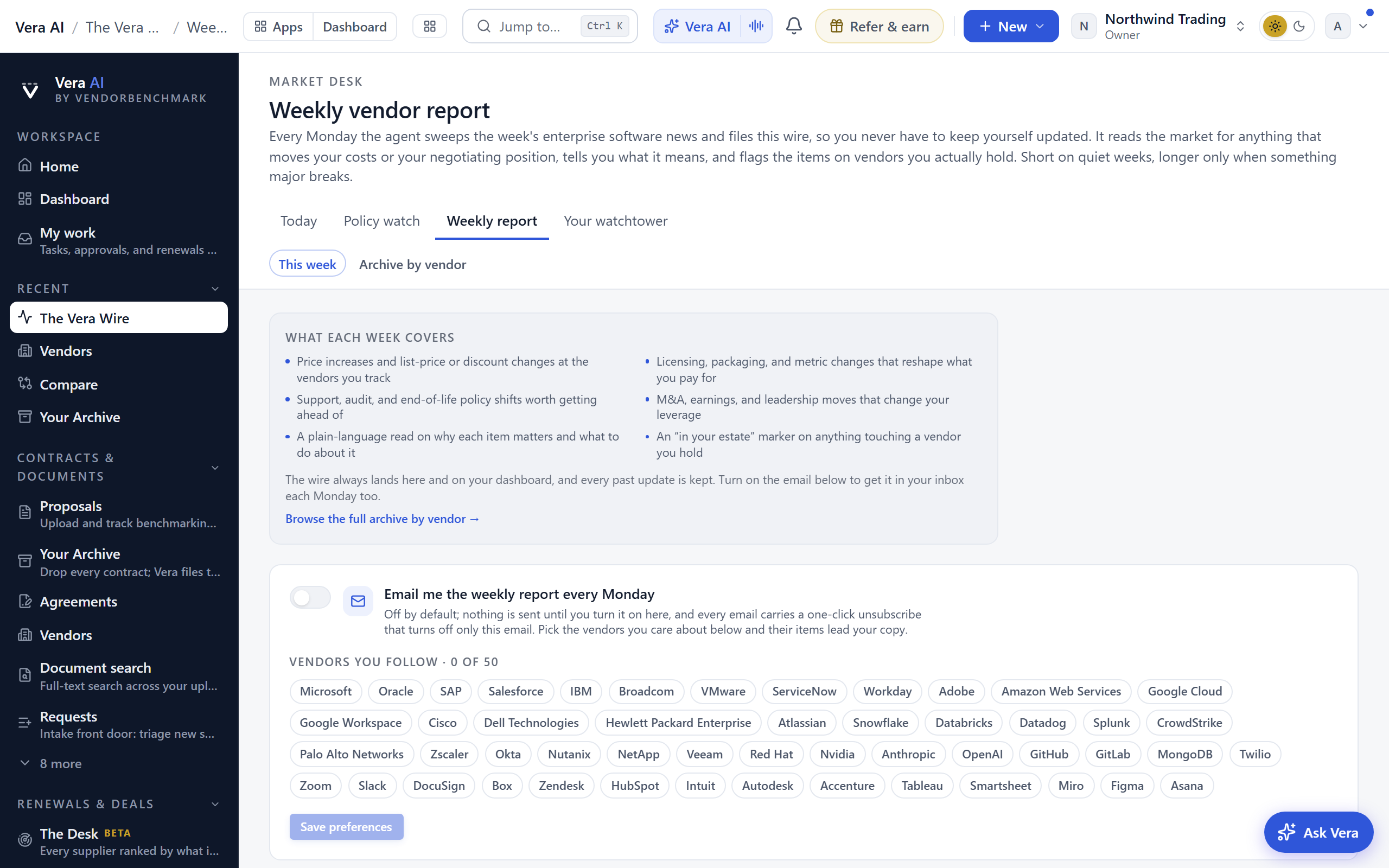
Task: Follow the Snowflake vendor chip
Action: tap(881, 723)
